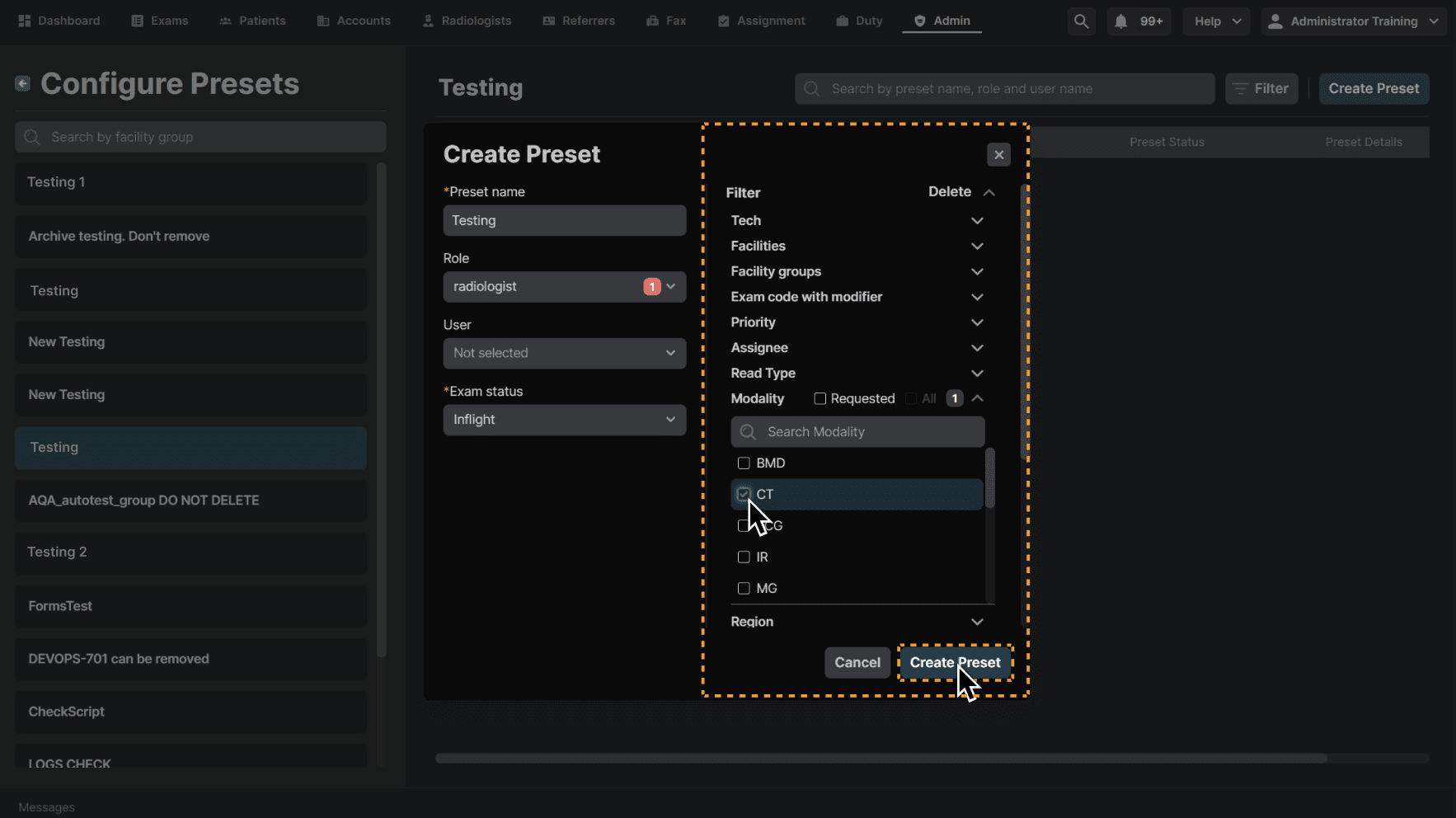Enable the Requested modality checkbox
The width and height of the screenshot is (1456, 818).
pyautogui.click(x=820, y=399)
